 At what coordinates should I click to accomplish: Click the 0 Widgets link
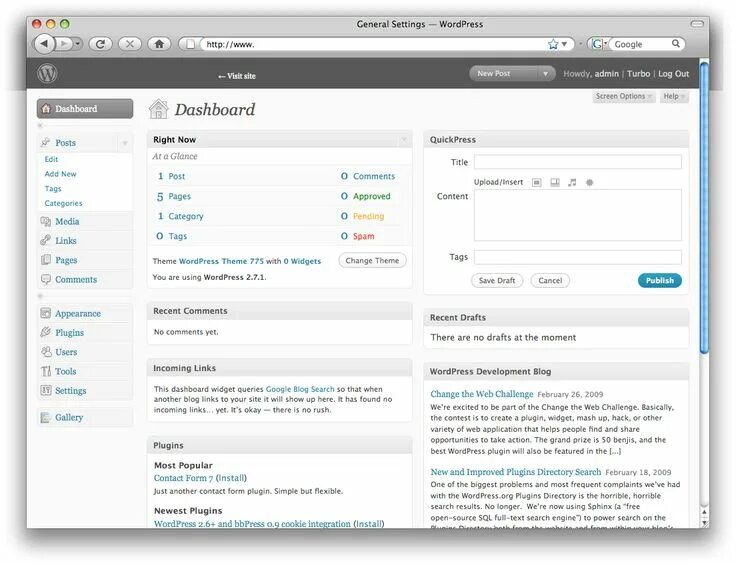(x=302, y=261)
